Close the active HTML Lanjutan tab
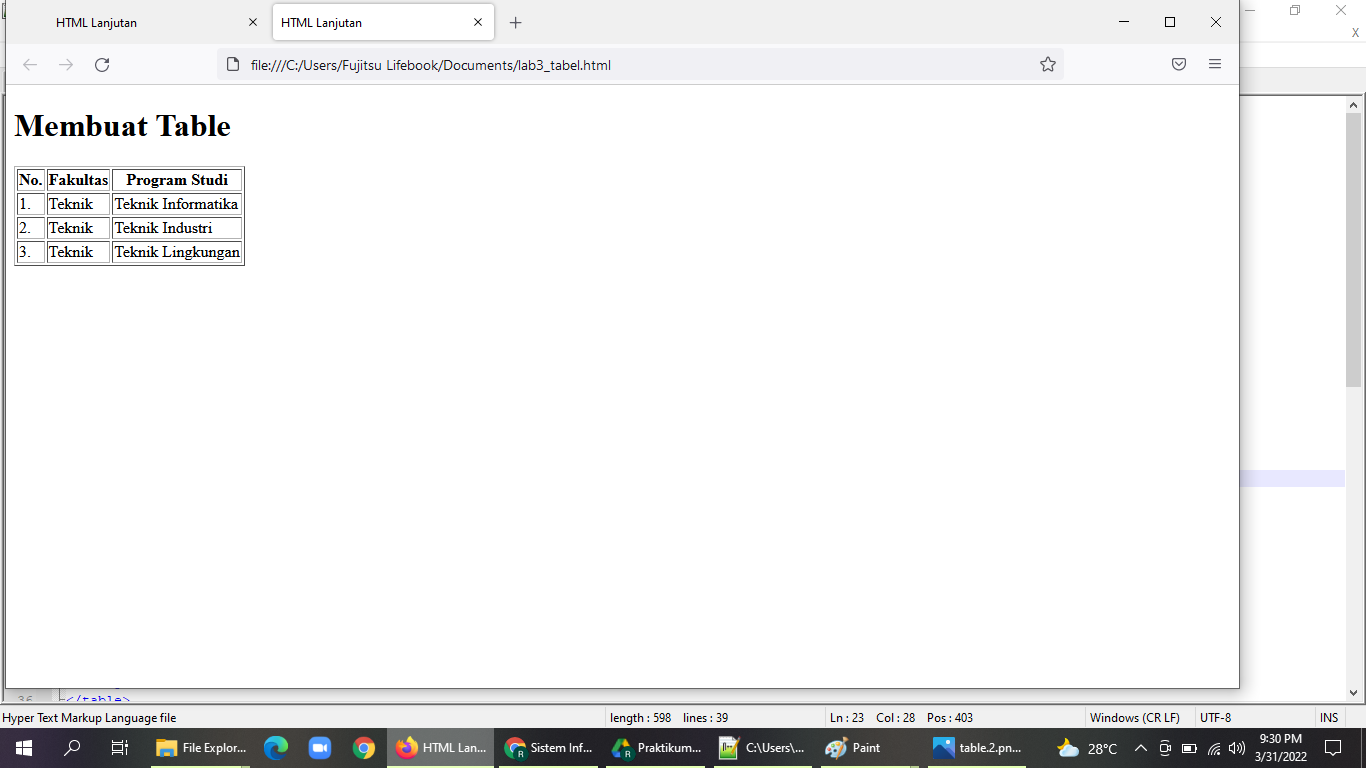1366x768 pixels. click(x=478, y=22)
